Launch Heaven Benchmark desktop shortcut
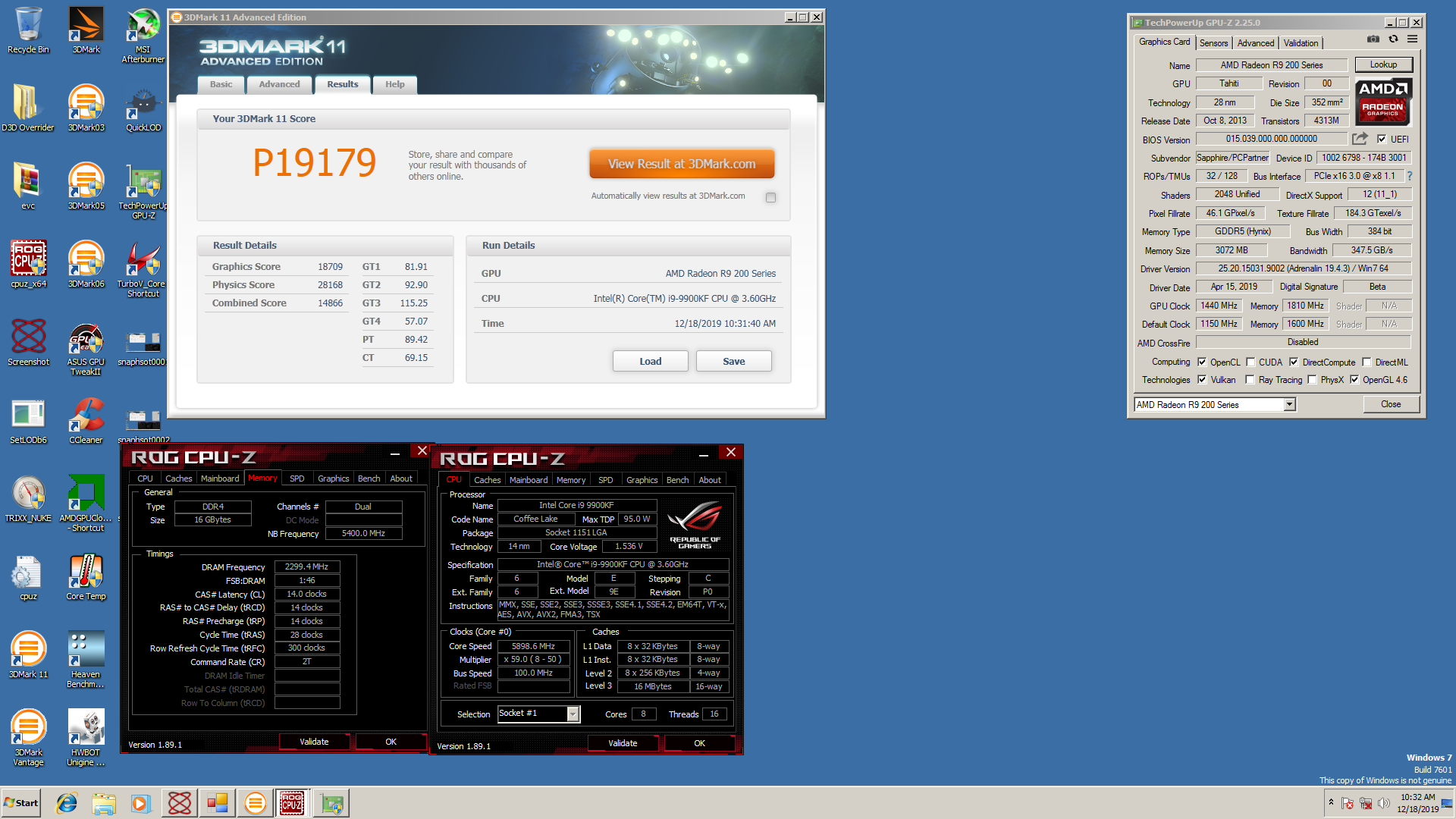 coord(86,660)
